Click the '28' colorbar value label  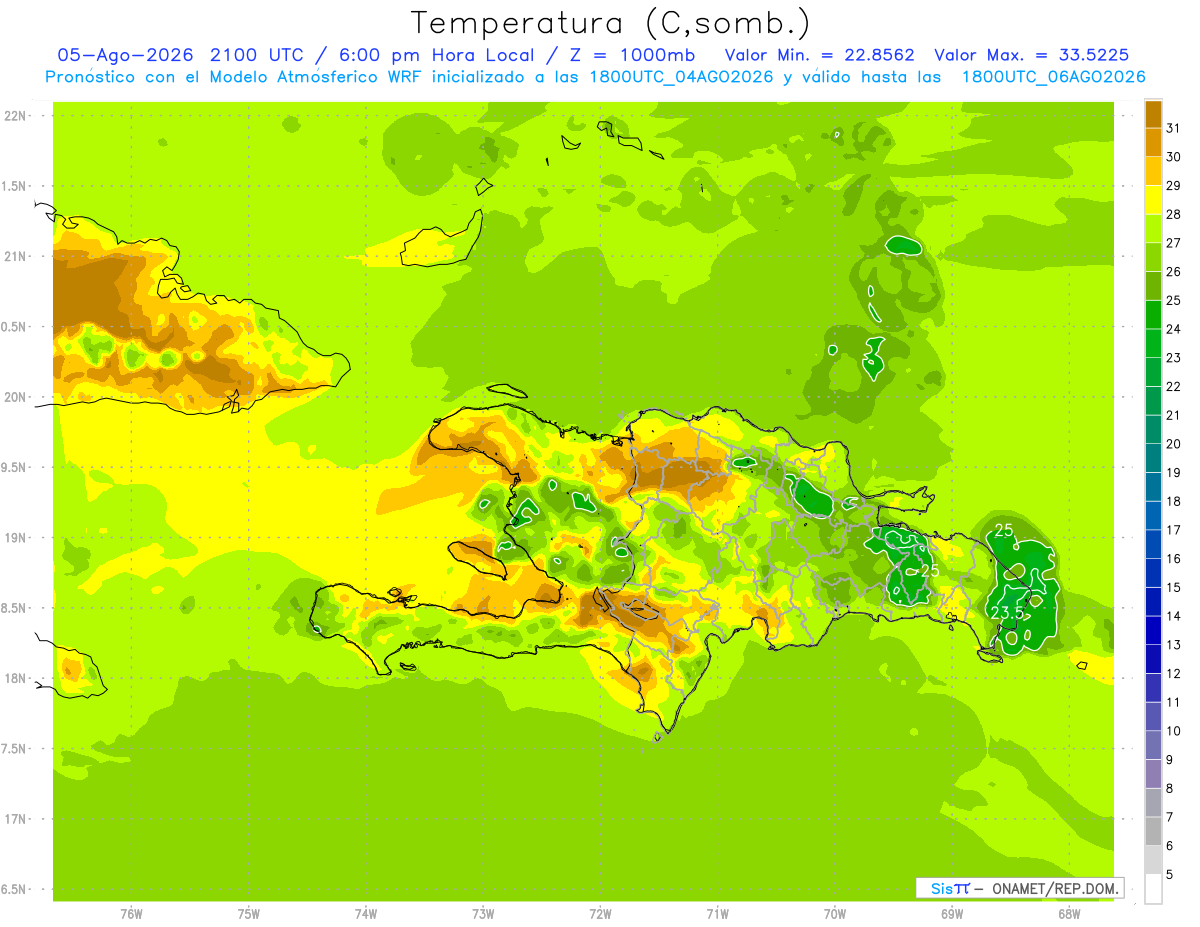[1174, 214]
